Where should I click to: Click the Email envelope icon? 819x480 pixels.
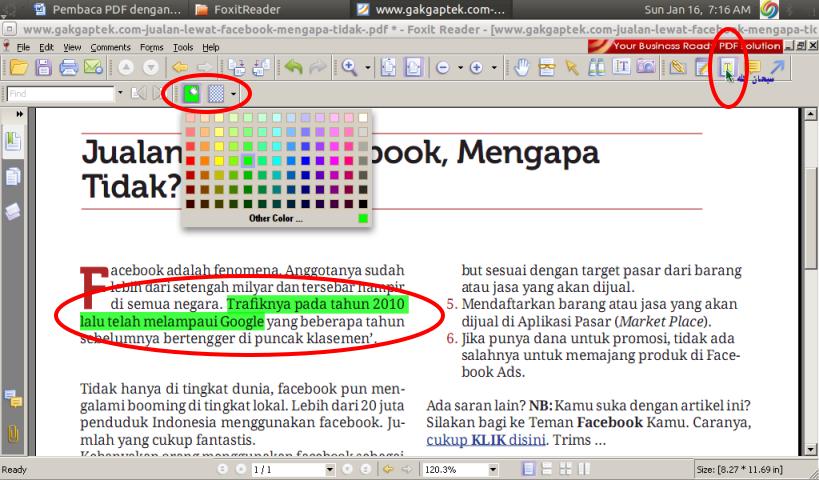(x=93, y=67)
